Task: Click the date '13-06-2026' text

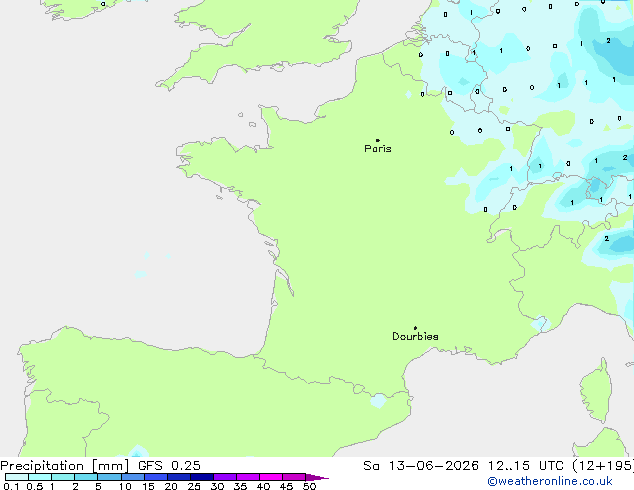Action: tap(433, 466)
